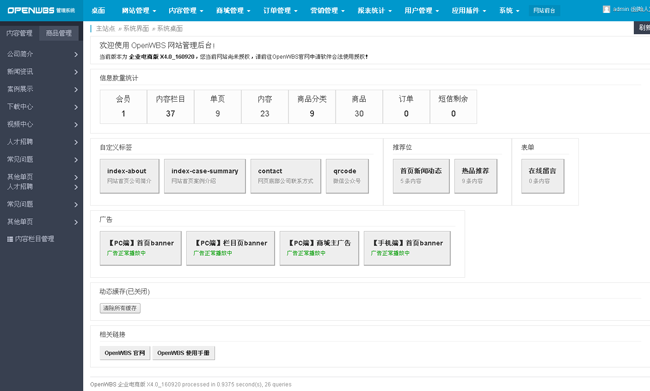Click the 信息数量统计 section heading
Viewport: 650px width, 391px height.
[x=119, y=78]
